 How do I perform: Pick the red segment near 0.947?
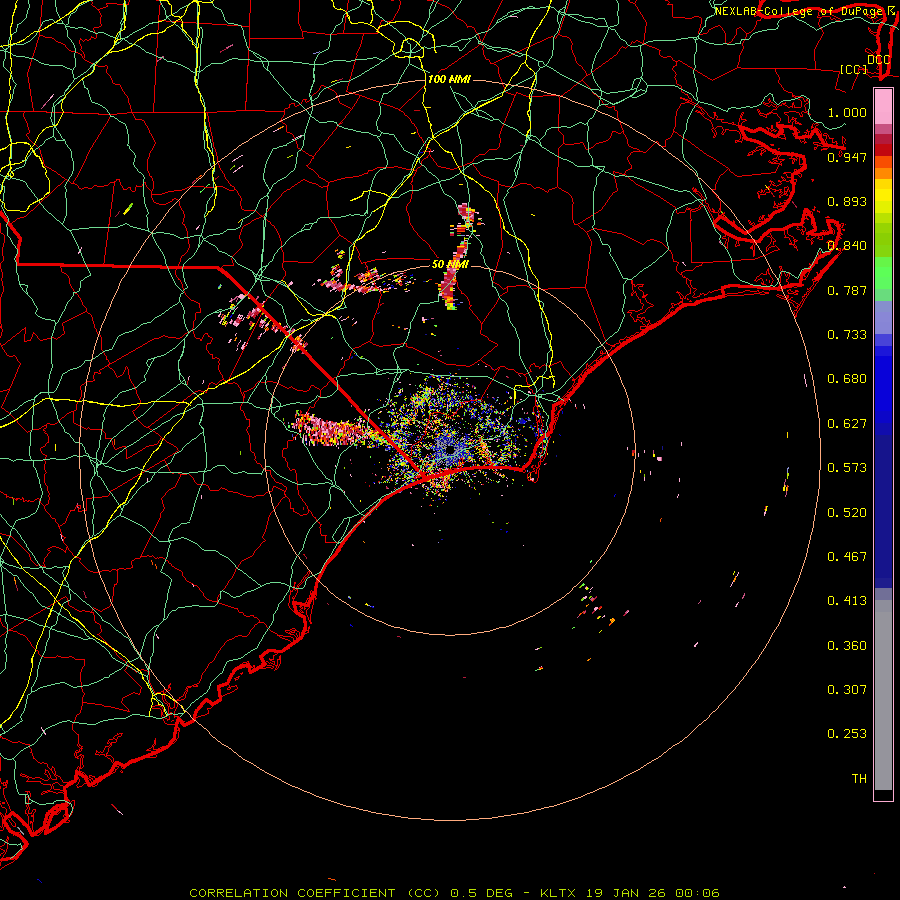[x=883, y=150]
